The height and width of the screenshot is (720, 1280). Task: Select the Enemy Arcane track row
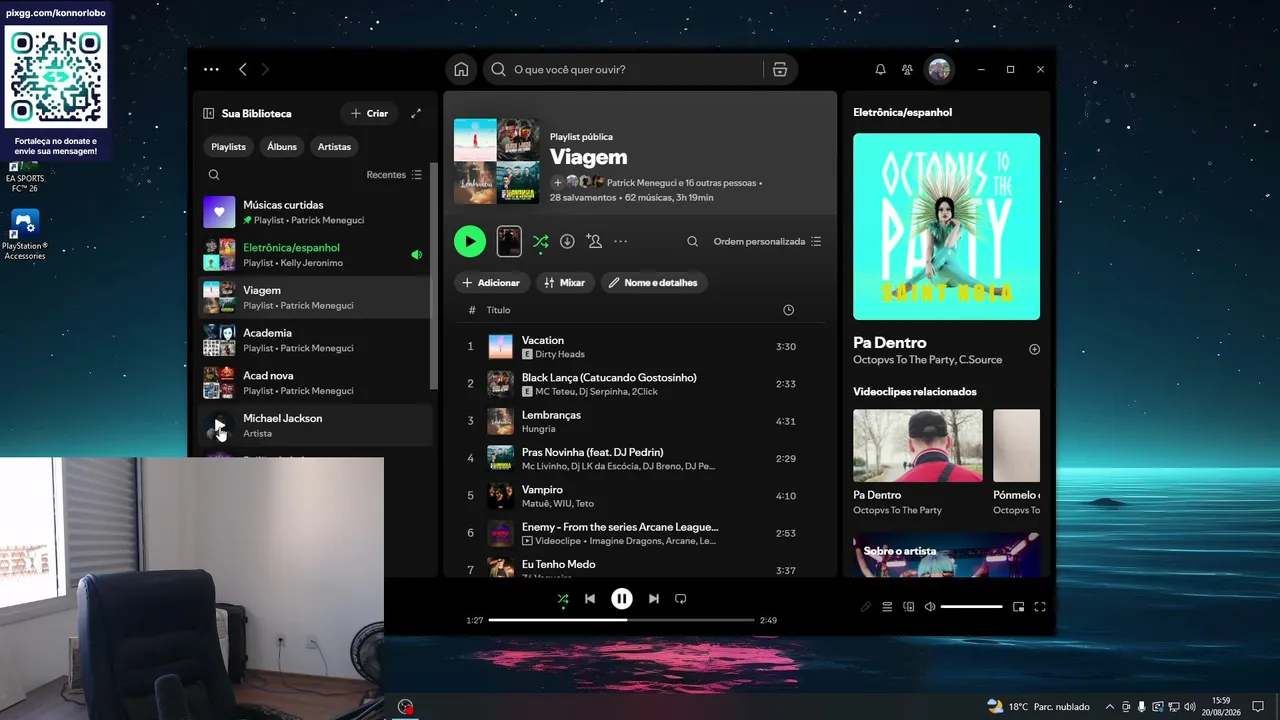click(640, 533)
